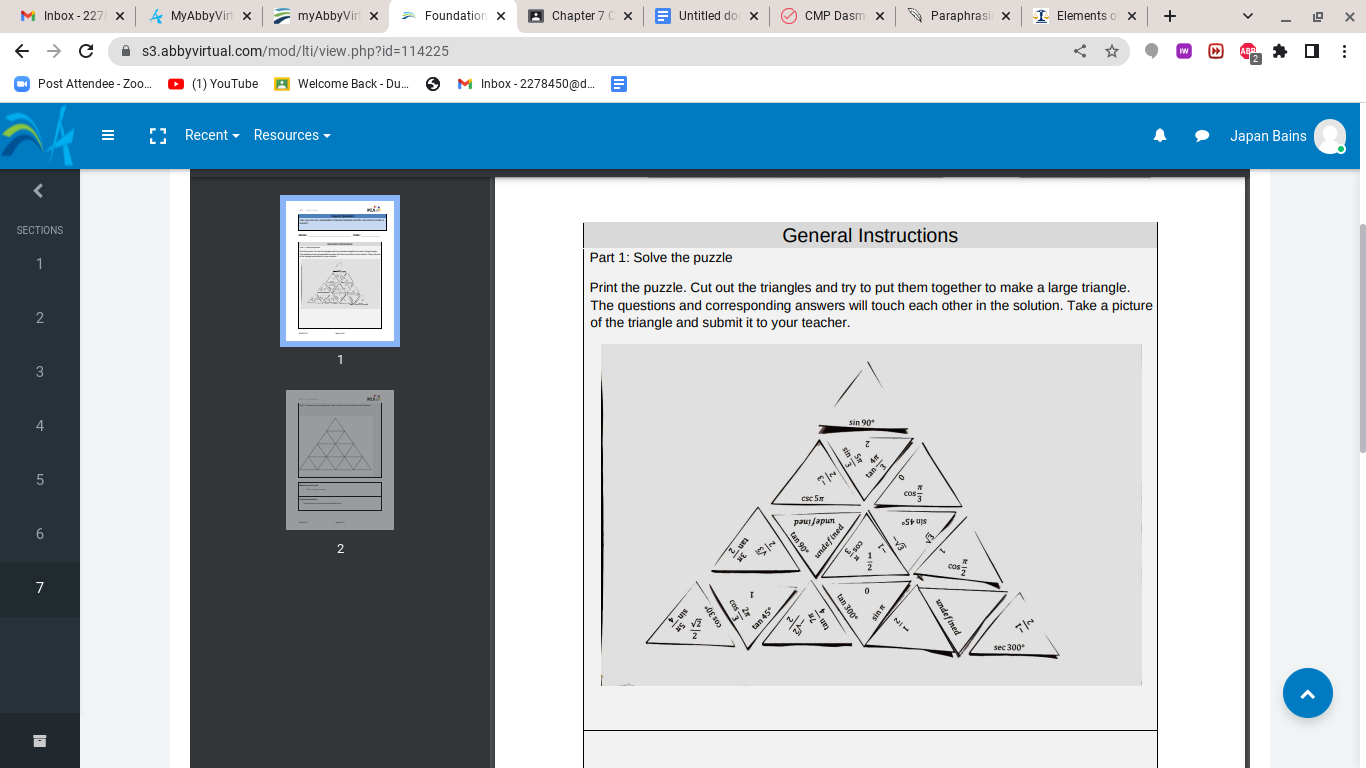Click the scroll-to-top round button
Screen dimensions: 1366x768
click(x=1308, y=693)
